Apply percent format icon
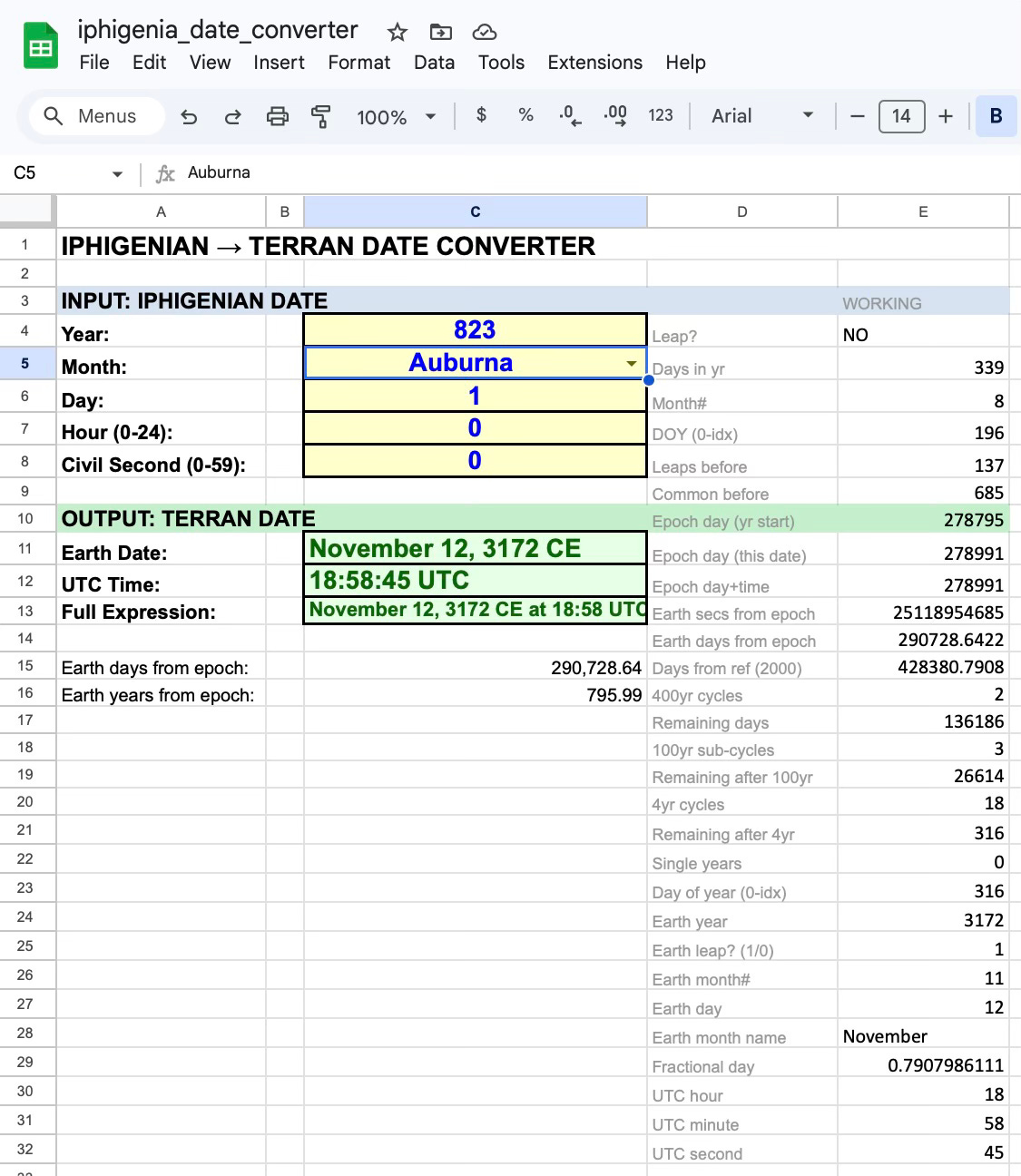 (x=525, y=115)
